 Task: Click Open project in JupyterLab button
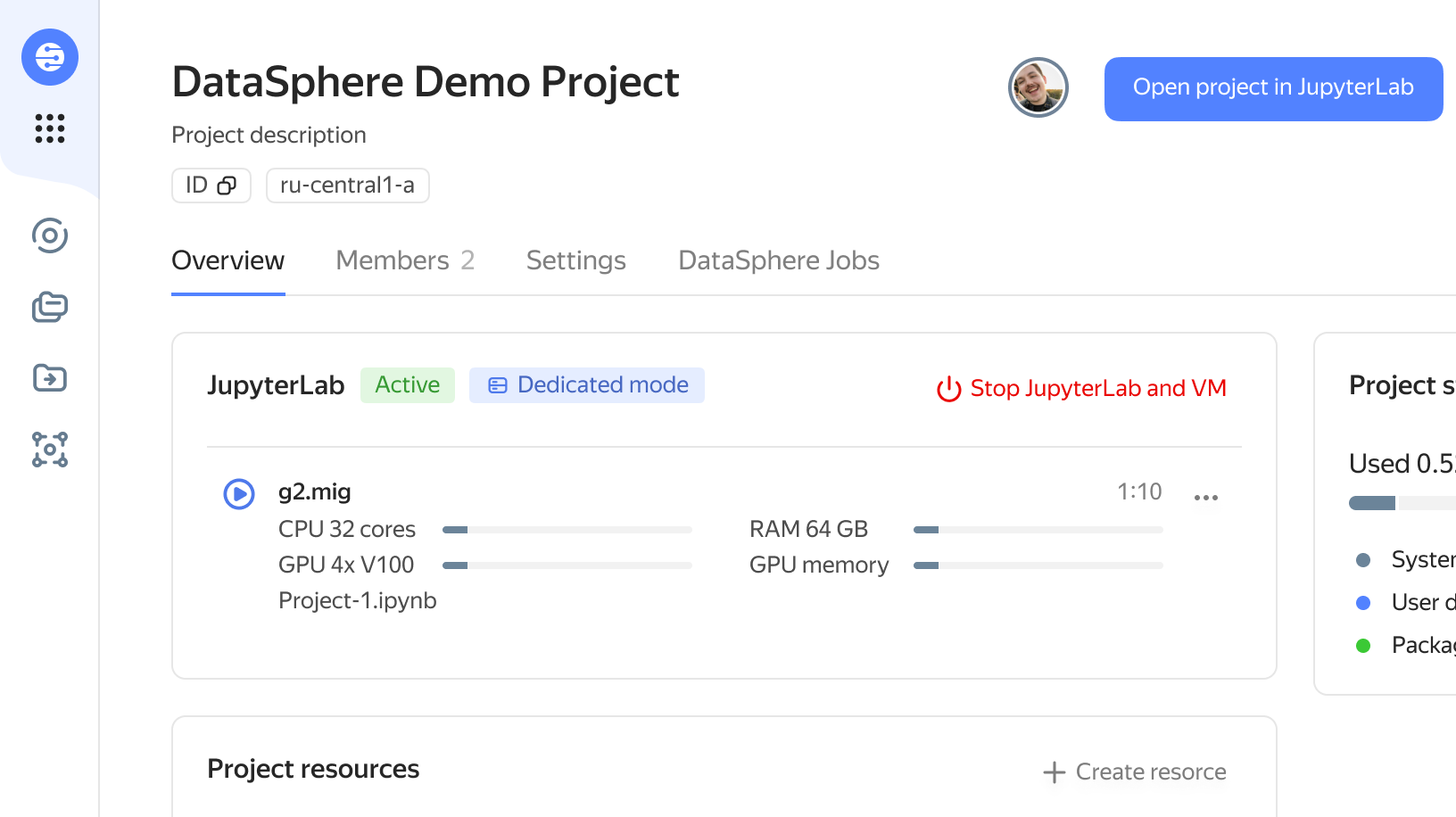[1274, 89]
